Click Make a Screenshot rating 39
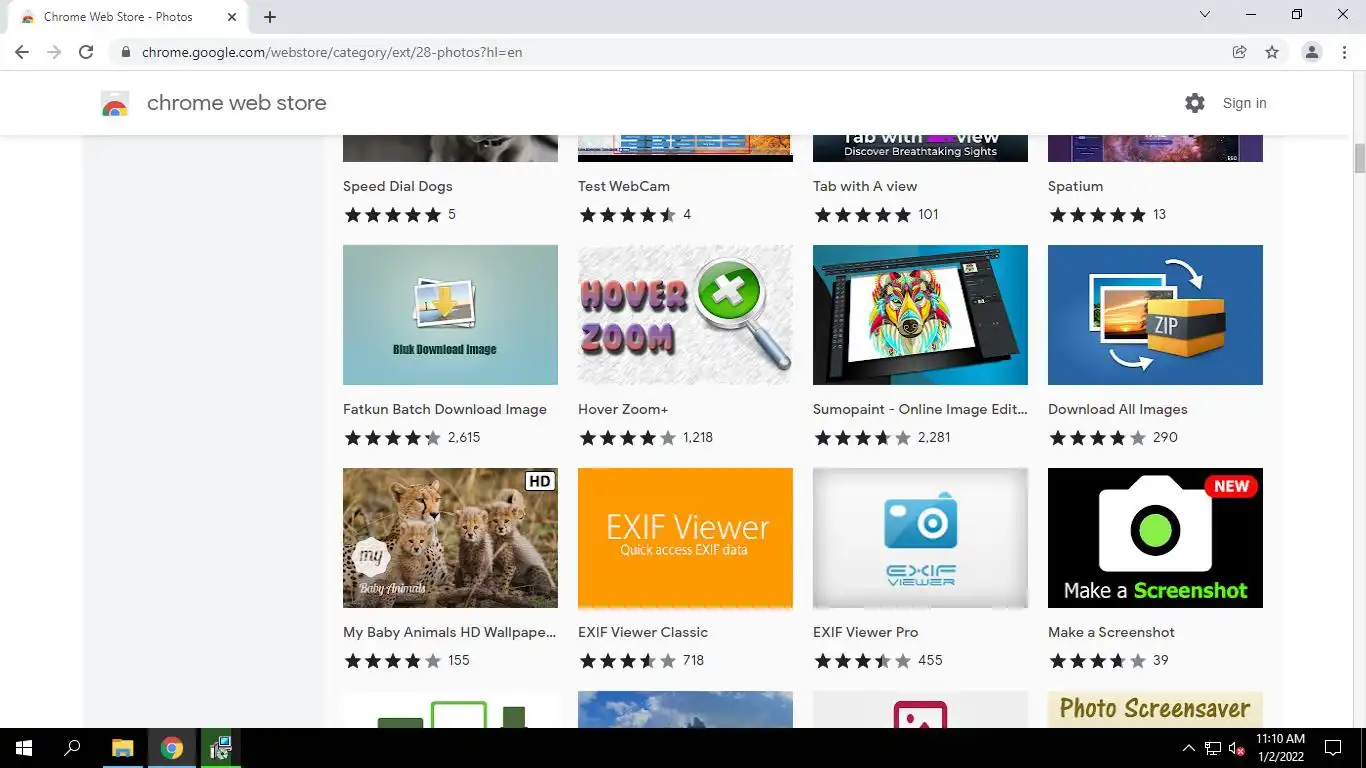 coord(1108,660)
